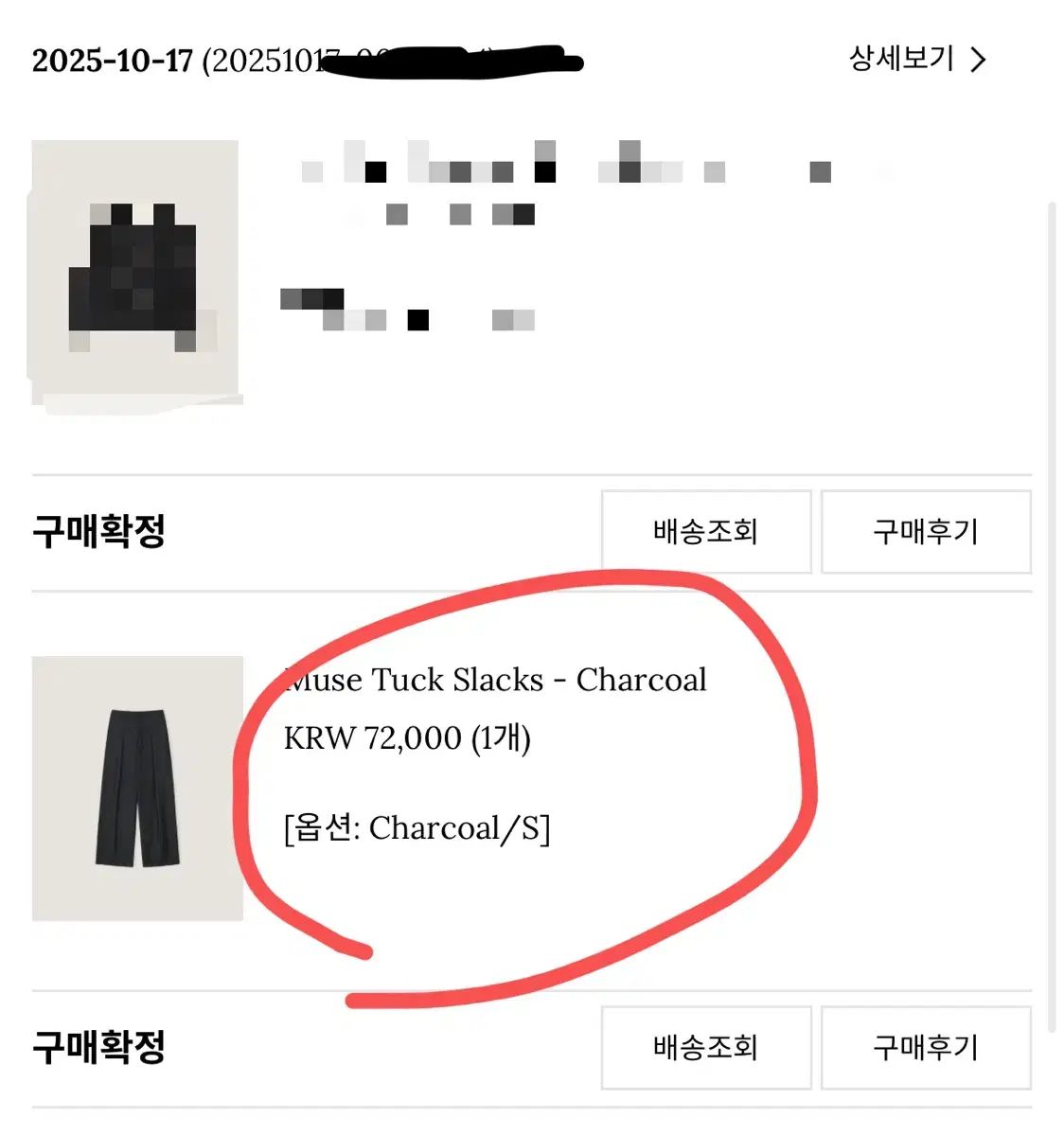Click the vertical scrollbar on the right edge
Image resolution: width=1064 pixels, height=1136 pixels.
click(1051, 615)
